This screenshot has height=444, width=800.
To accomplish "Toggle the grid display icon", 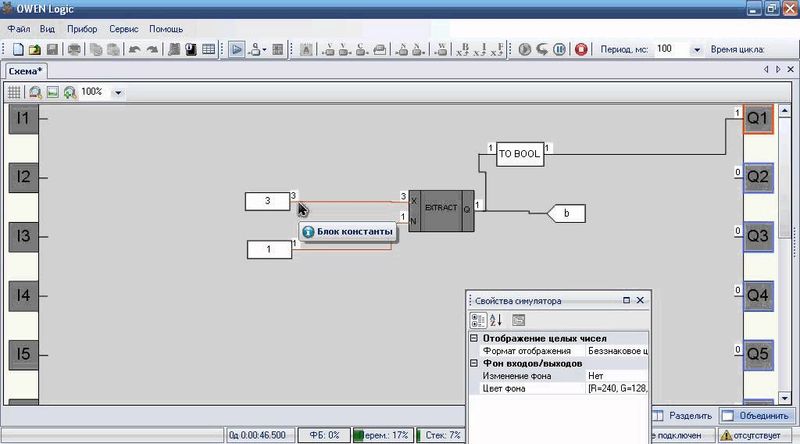I will point(15,92).
